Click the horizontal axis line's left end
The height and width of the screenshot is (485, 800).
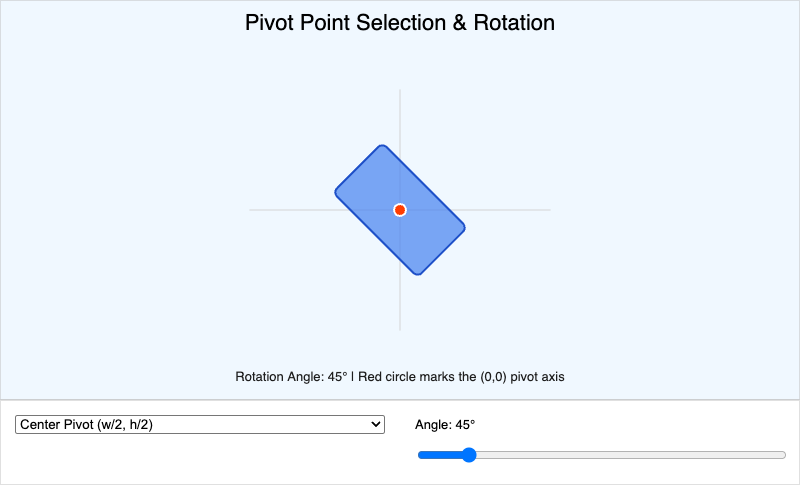click(x=252, y=210)
